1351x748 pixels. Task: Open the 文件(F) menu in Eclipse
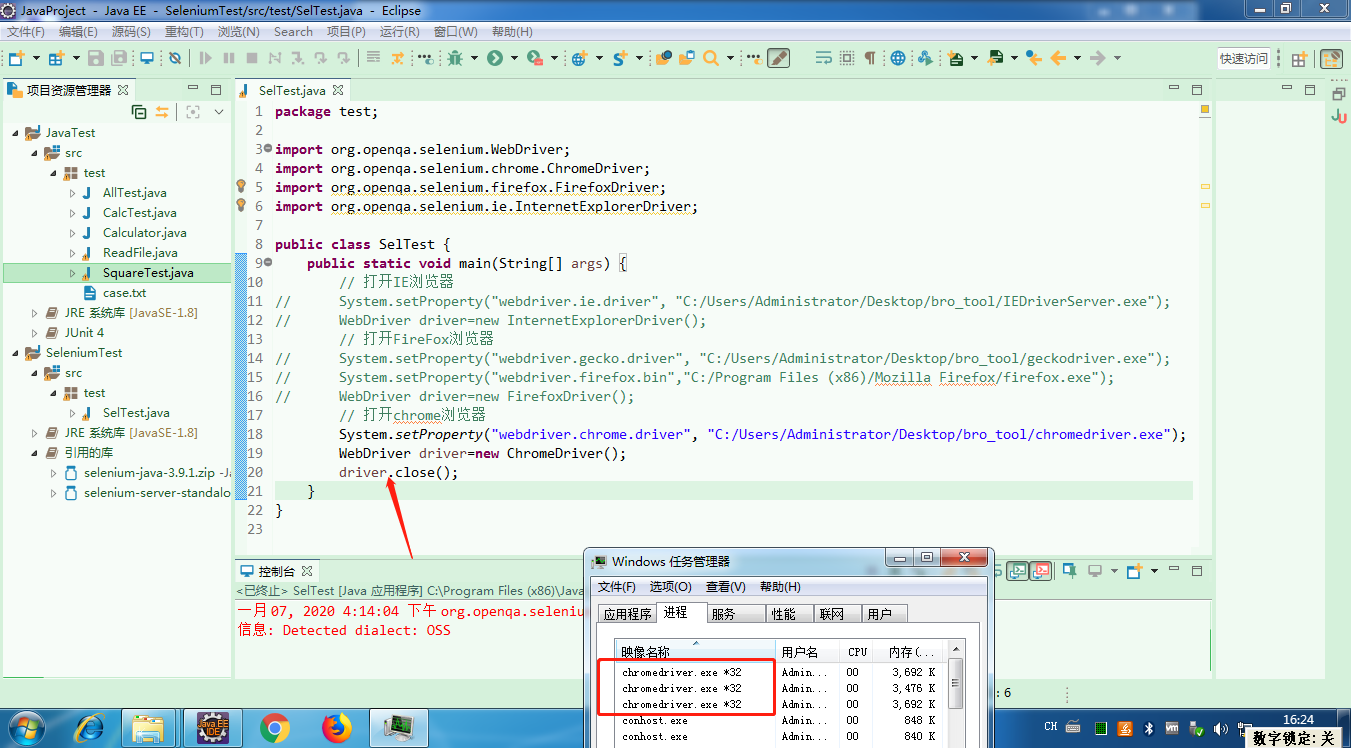(26, 32)
